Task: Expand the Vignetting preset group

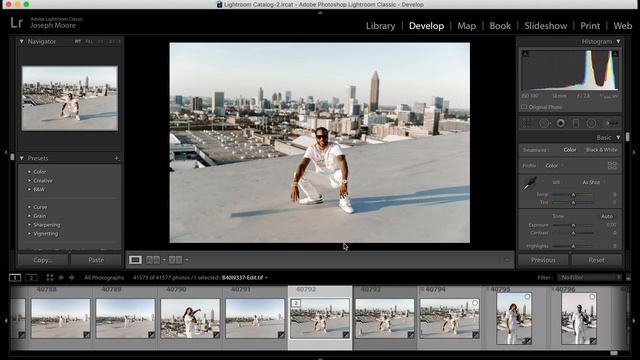Action: (x=29, y=234)
